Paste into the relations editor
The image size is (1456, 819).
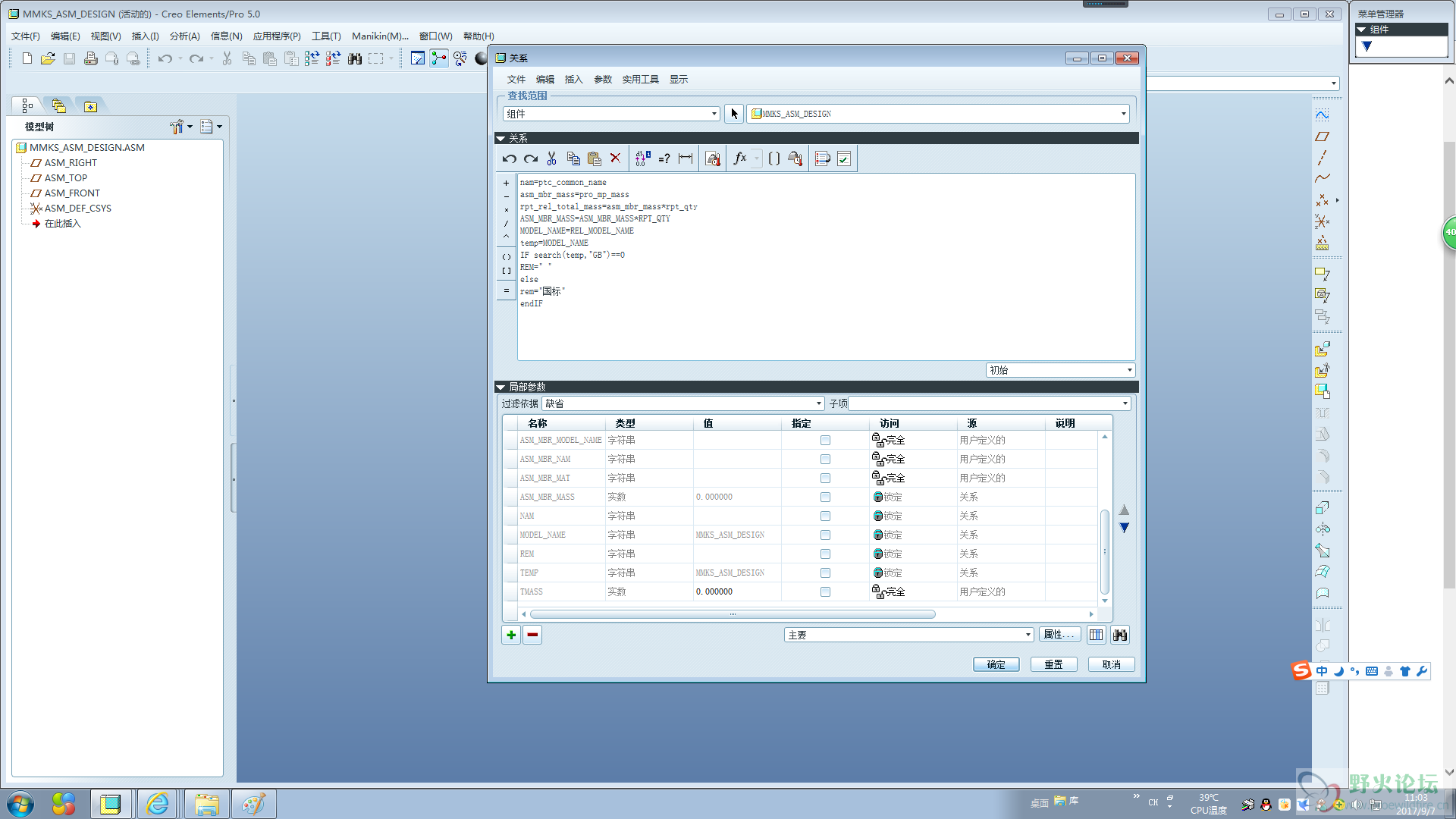pos(595,158)
